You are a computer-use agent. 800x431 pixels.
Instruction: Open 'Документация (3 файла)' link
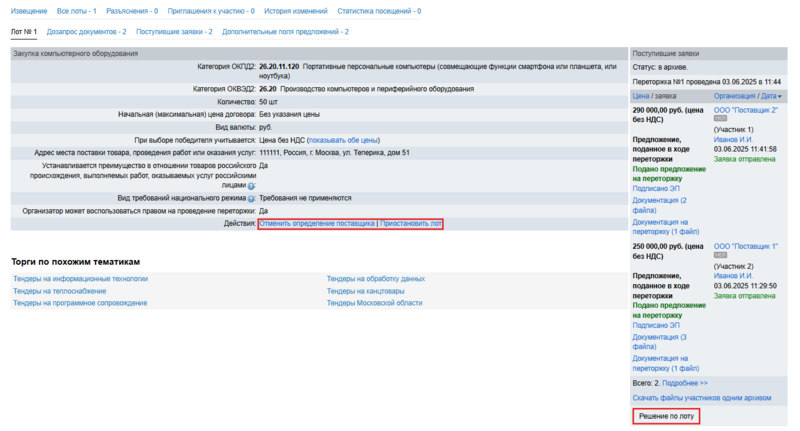(659, 342)
